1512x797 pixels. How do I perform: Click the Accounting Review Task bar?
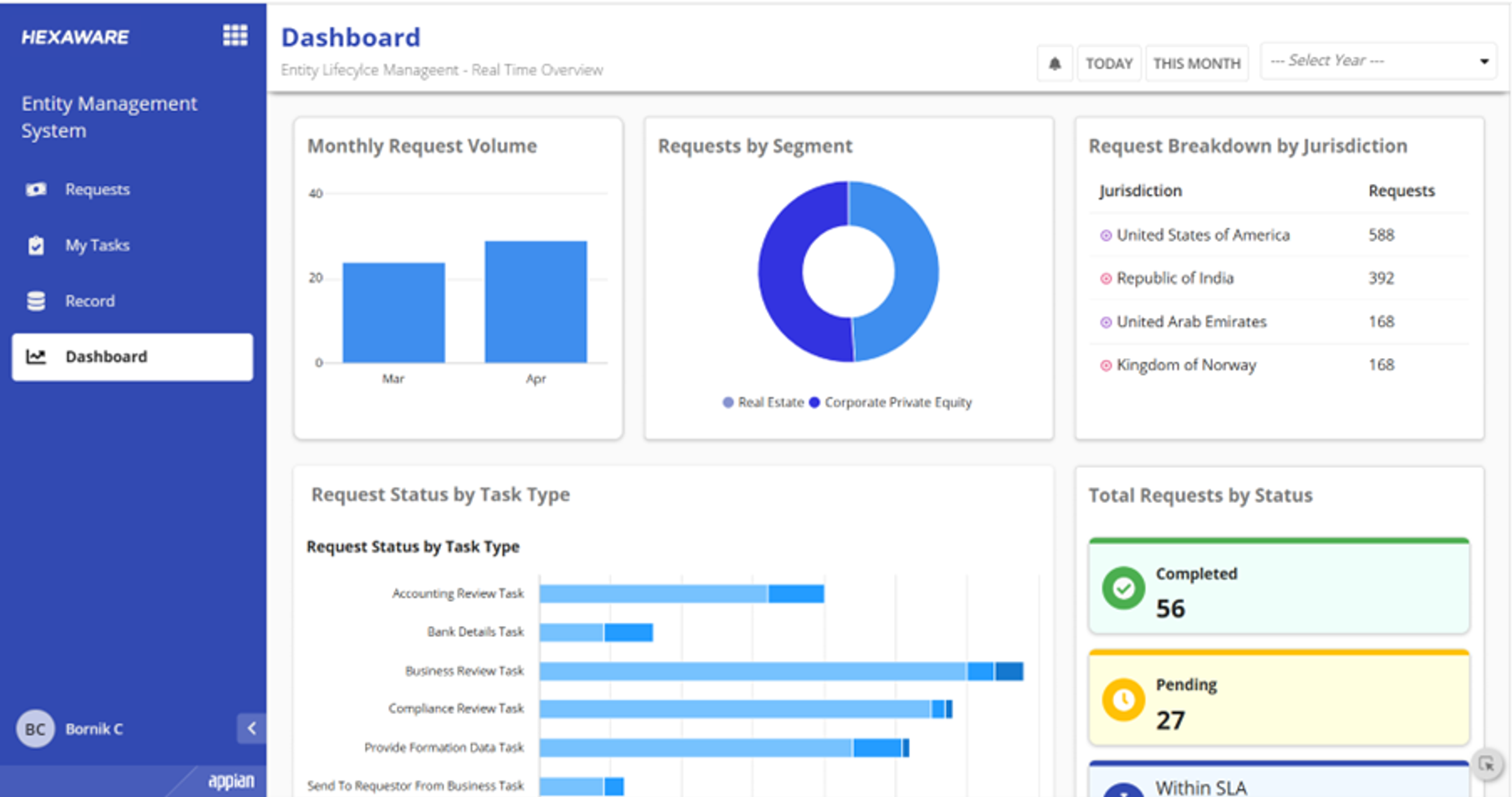point(682,593)
